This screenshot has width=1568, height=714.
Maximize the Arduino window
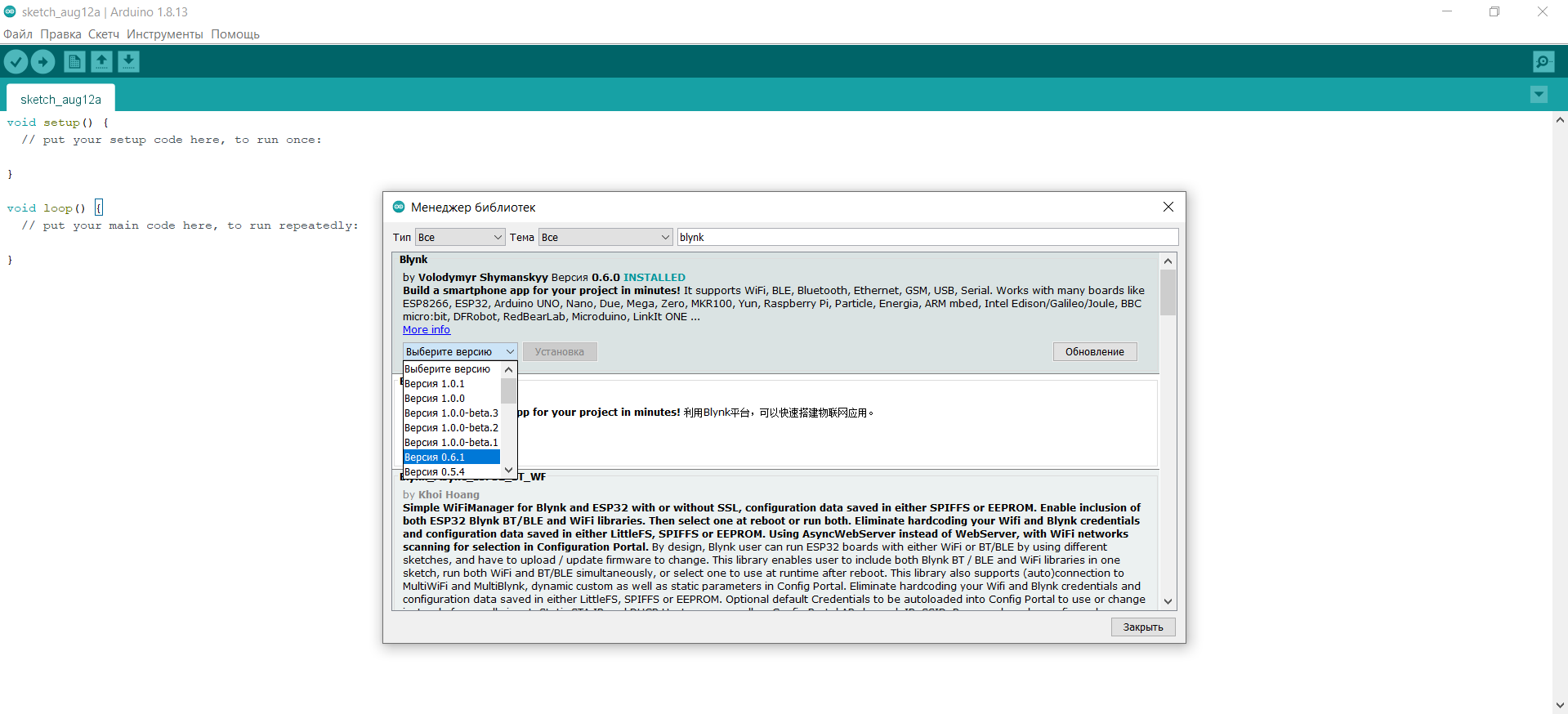click(x=1494, y=11)
